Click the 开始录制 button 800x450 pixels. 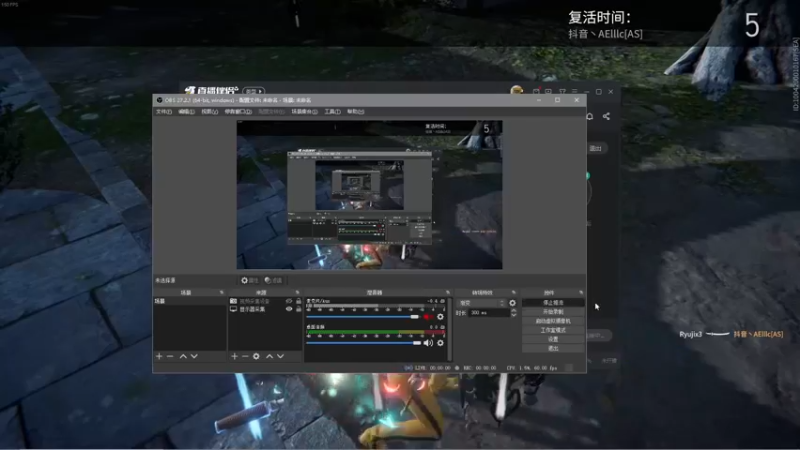(x=553, y=312)
